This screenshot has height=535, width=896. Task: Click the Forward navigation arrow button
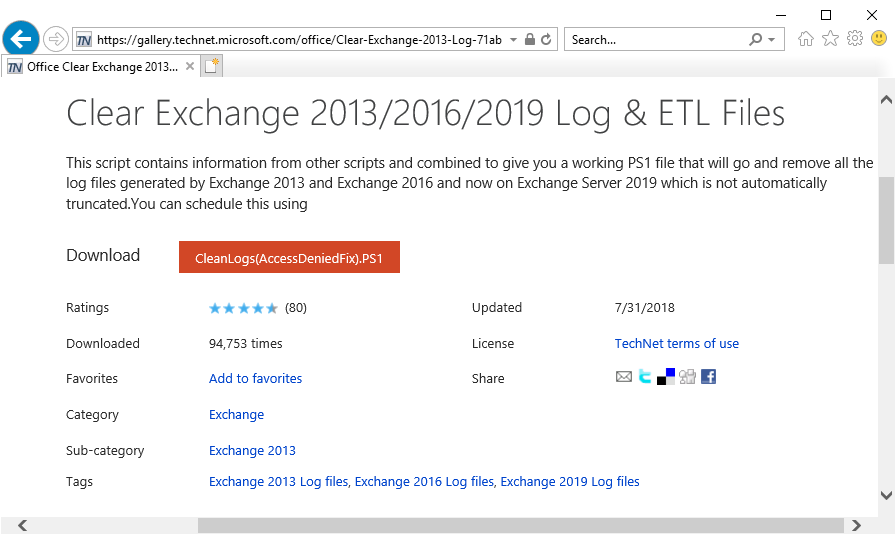click(x=56, y=39)
